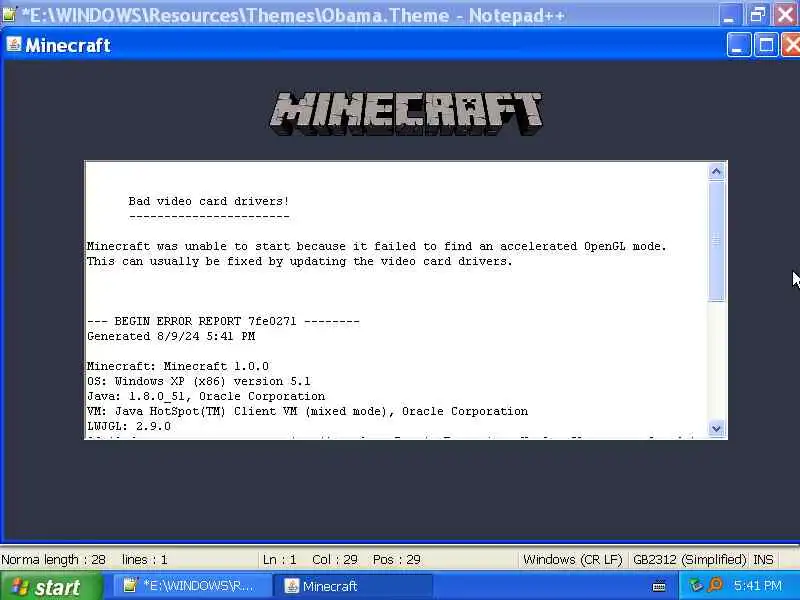Click 'GB2312 (Simplified)' encoding status entry
This screenshot has width=800, height=600.
pos(690,560)
